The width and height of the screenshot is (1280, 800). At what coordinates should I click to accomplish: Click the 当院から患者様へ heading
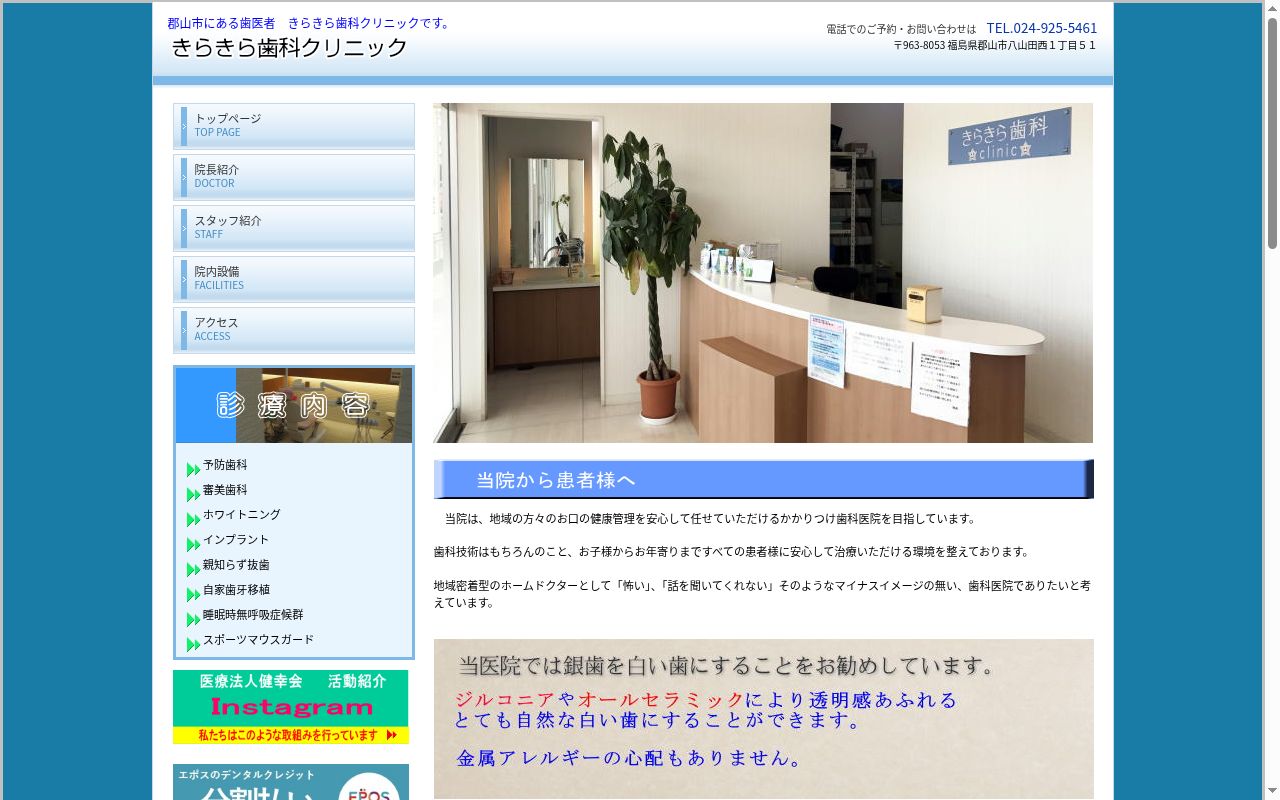click(x=764, y=479)
